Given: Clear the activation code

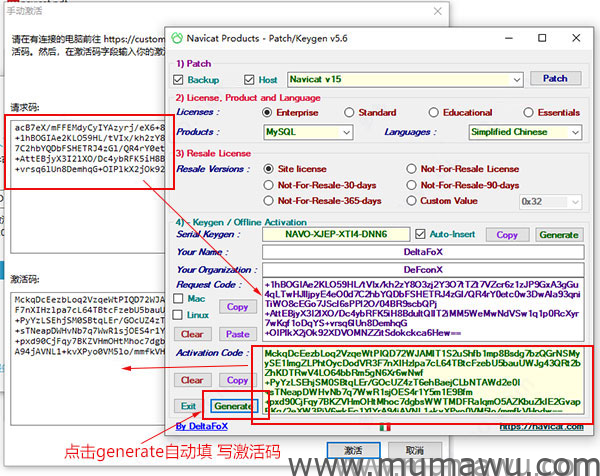Looking at the screenshot, I should tap(192, 380).
